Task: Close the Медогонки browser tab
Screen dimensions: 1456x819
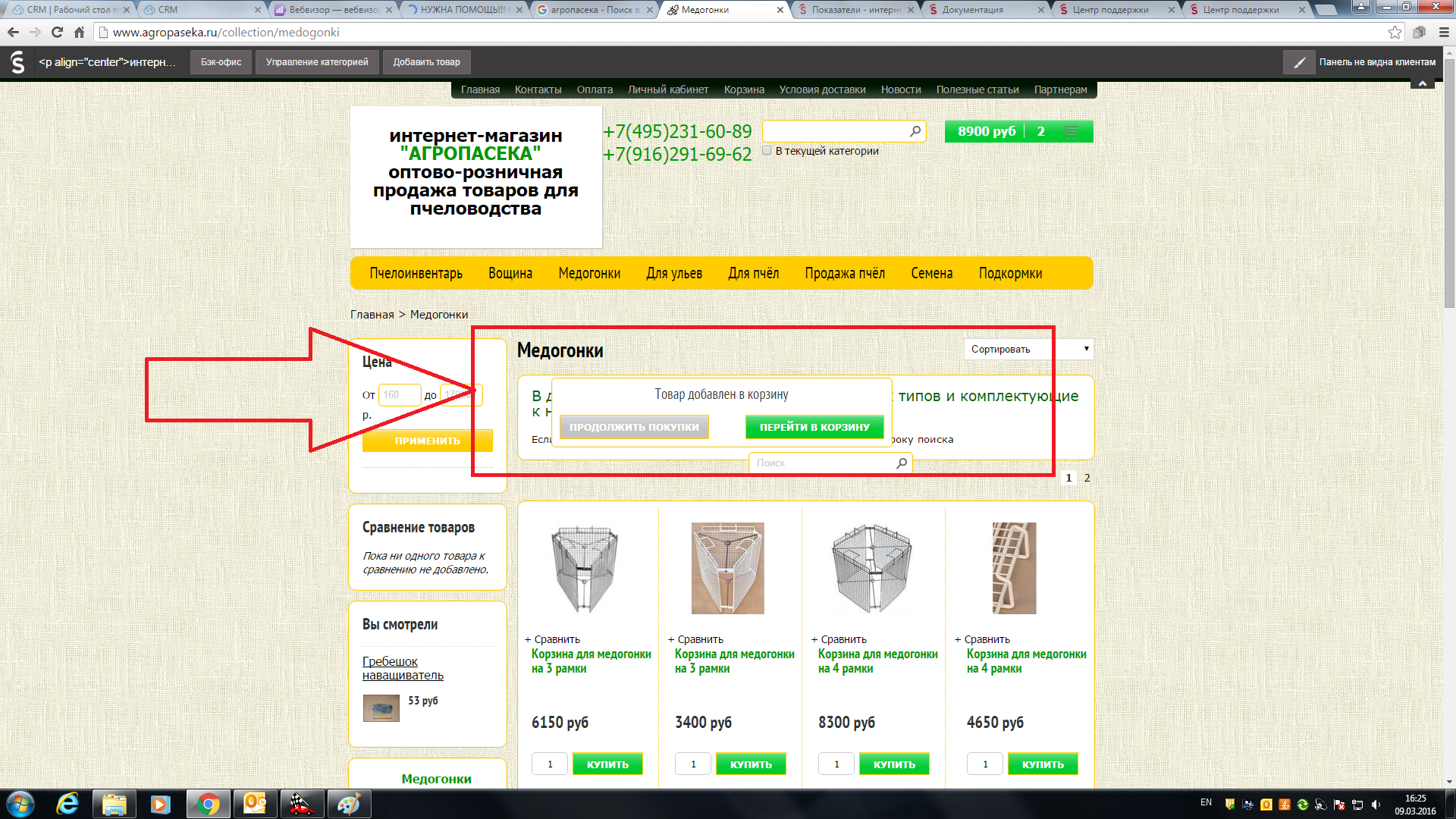Action: 780,10
